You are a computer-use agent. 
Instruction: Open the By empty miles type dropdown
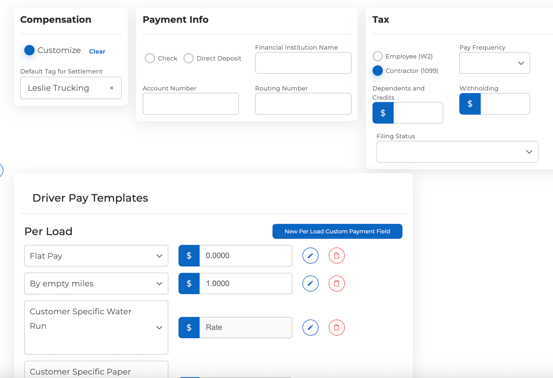click(96, 284)
